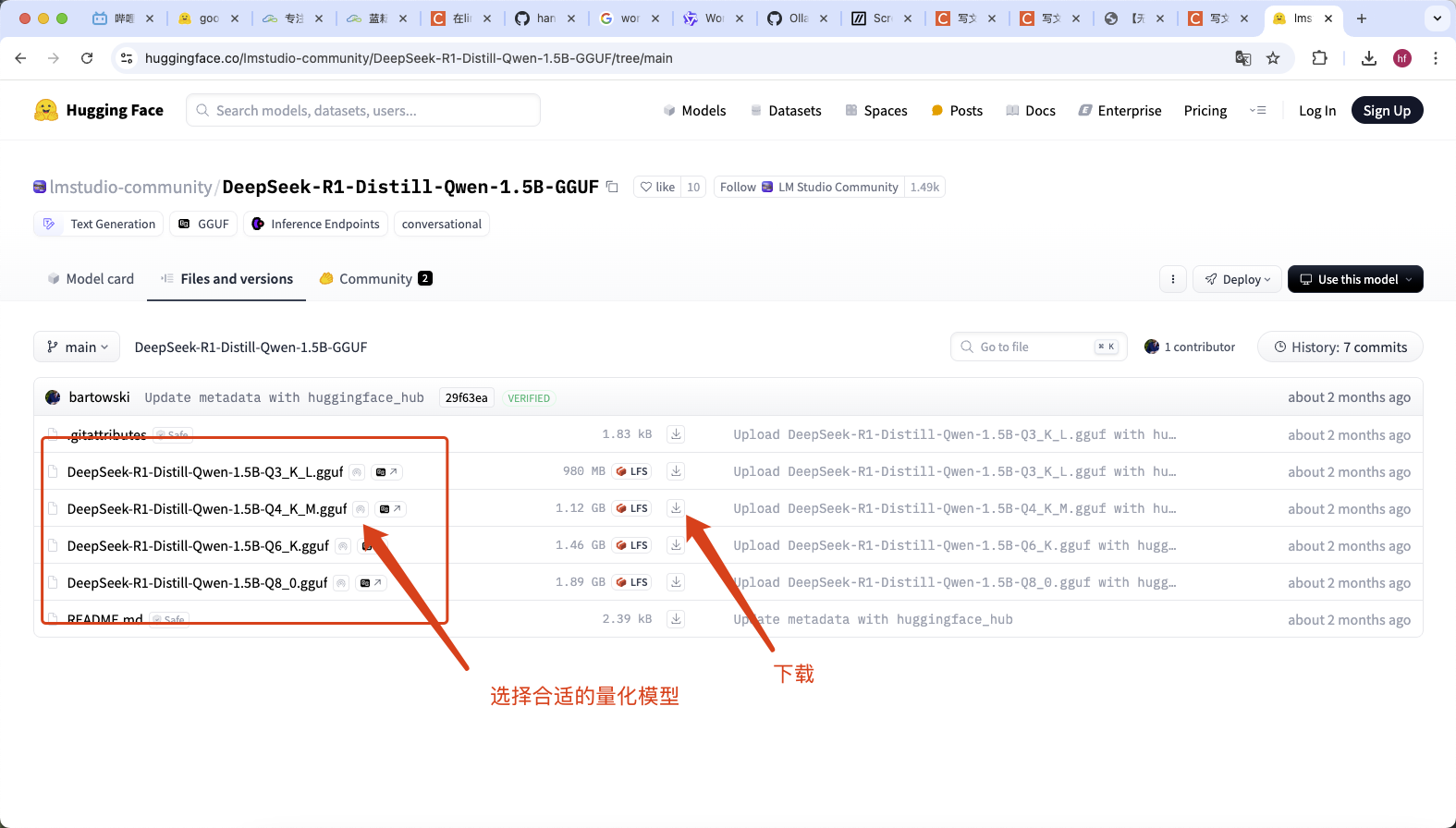
Task: Open the Q4_K_M GGUF viewer icon
Action: click(x=391, y=509)
